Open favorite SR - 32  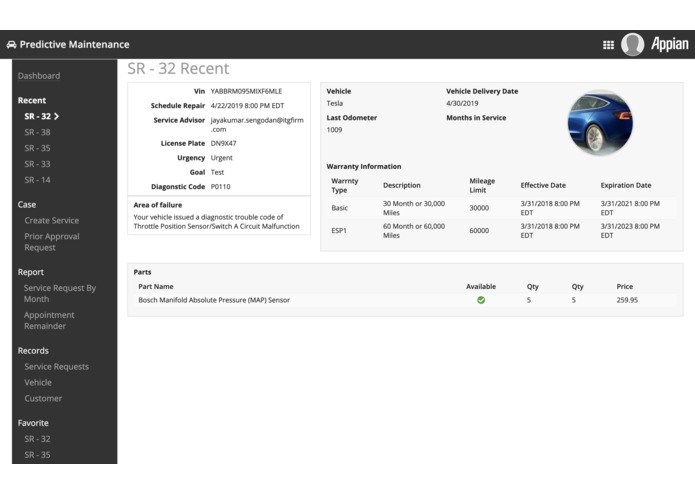click(x=37, y=439)
